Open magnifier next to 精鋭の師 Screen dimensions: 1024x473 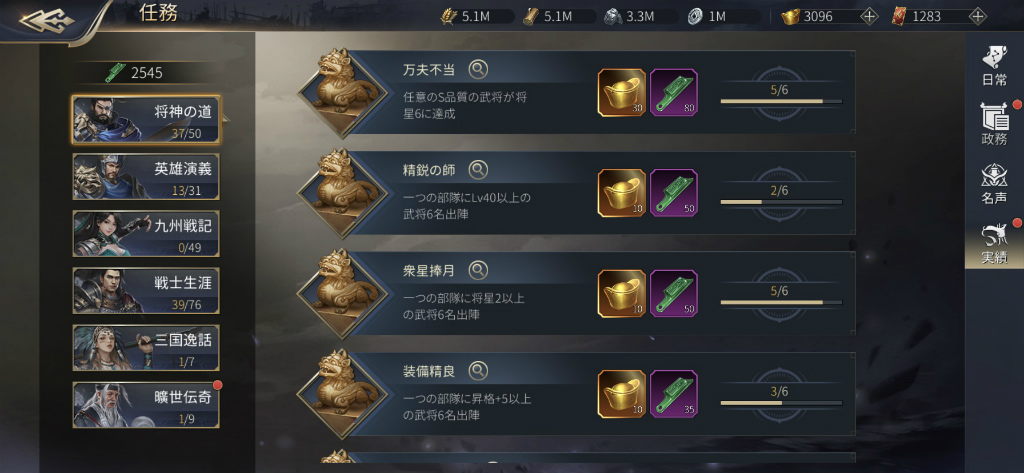click(x=478, y=170)
